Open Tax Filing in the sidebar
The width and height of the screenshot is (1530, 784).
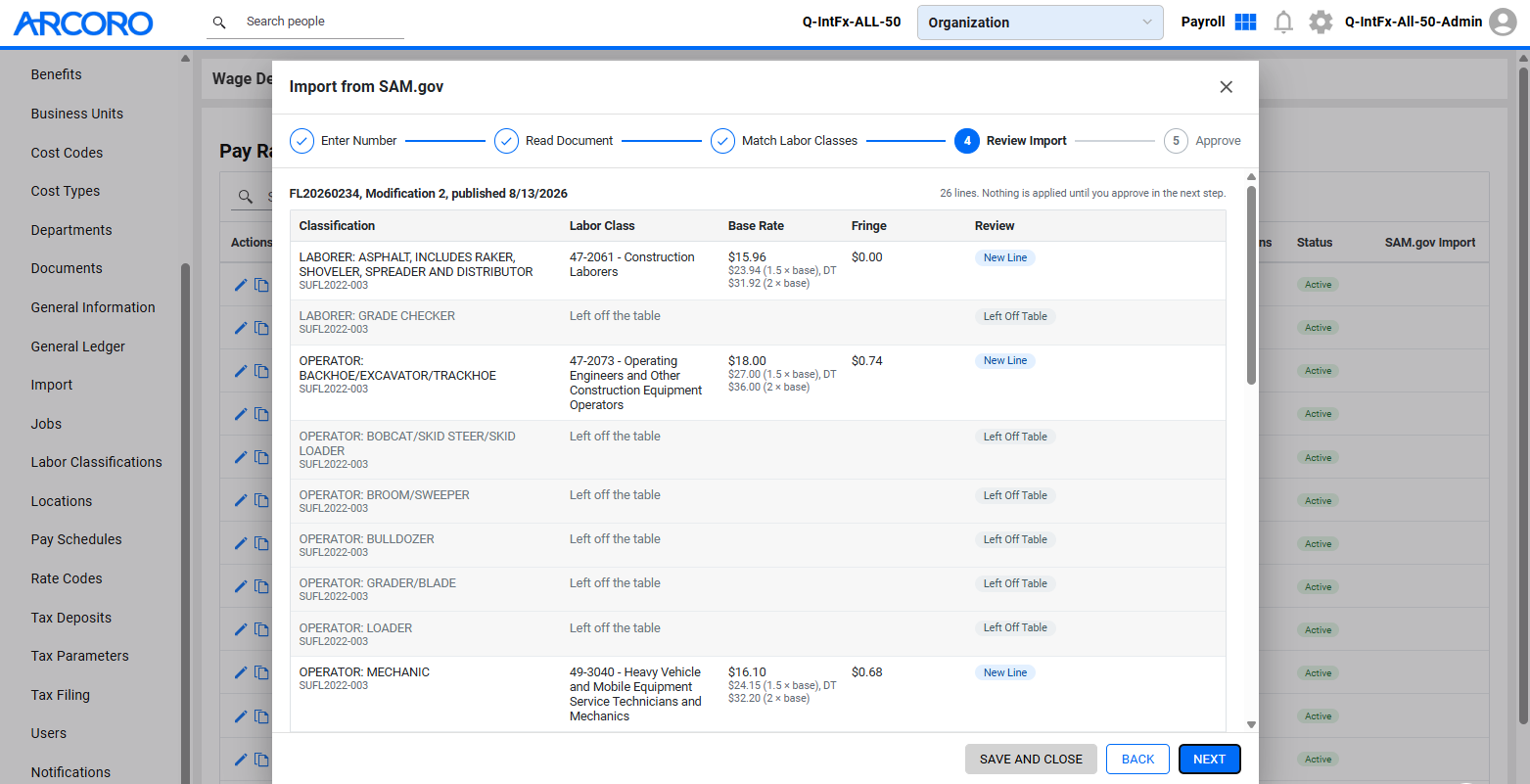coord(61,695)
